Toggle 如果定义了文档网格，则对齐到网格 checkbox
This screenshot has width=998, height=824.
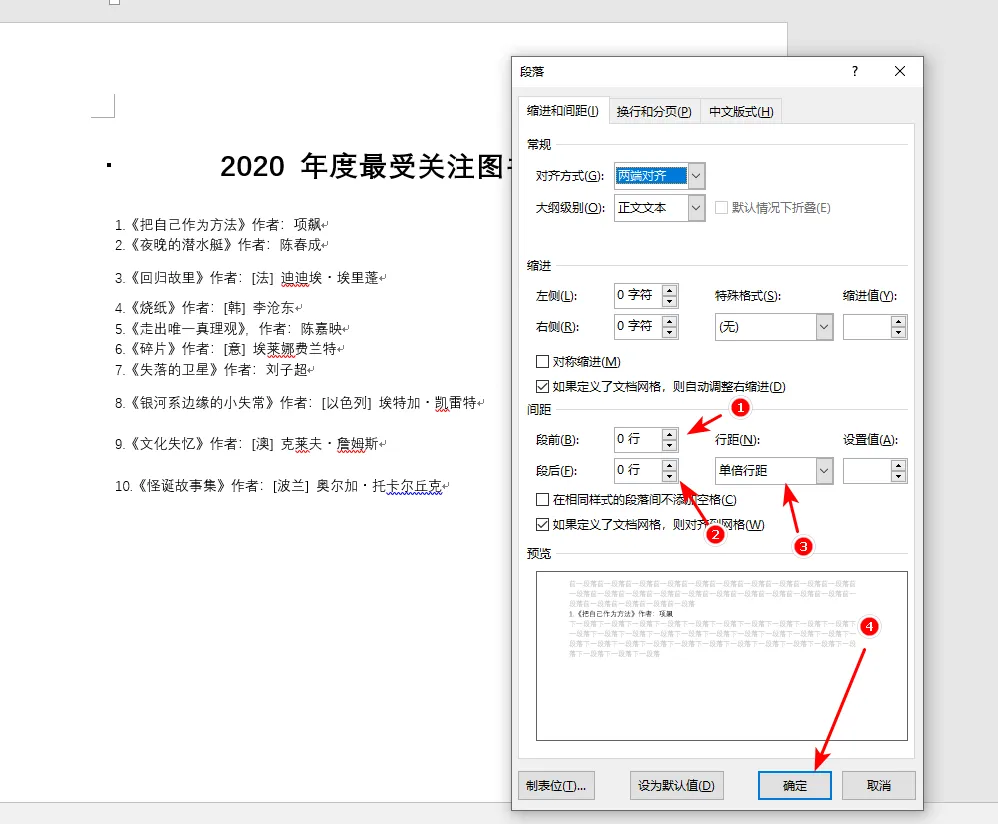point(542,524)
